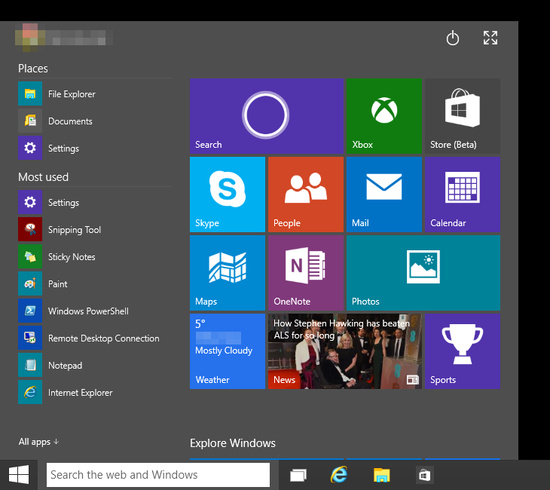This screenshot has height=490, width=550.
Task: Expand the All apps list
Action: (39, 442)
